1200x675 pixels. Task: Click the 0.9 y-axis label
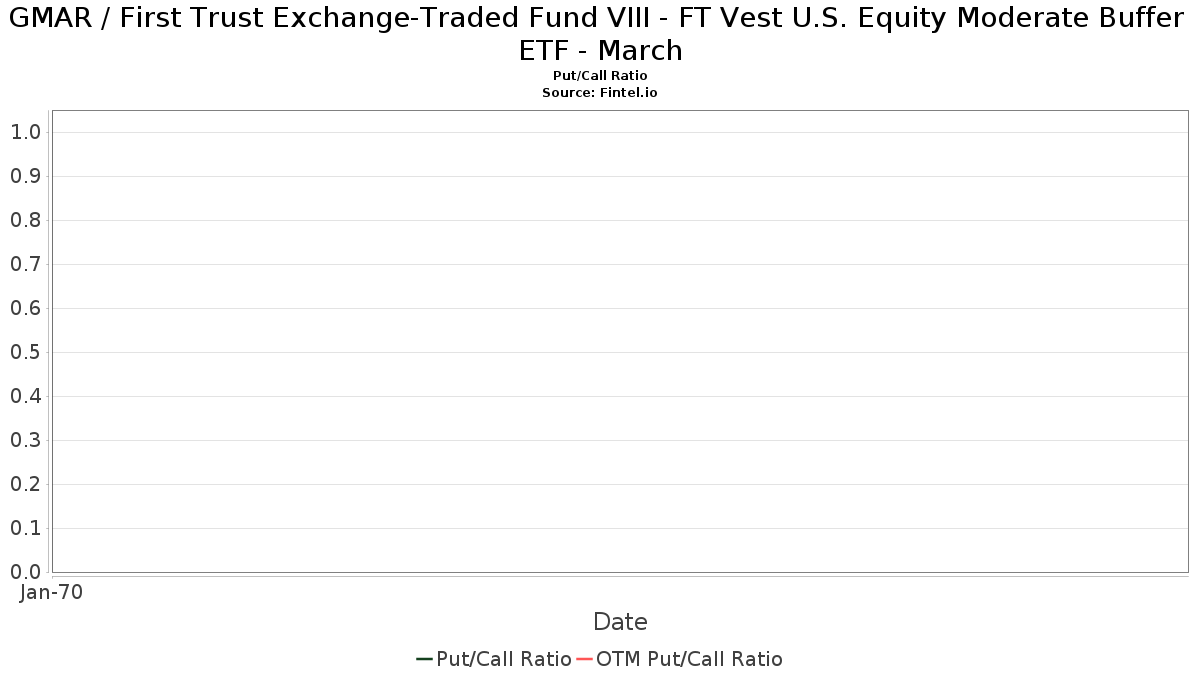pos(25,176)
